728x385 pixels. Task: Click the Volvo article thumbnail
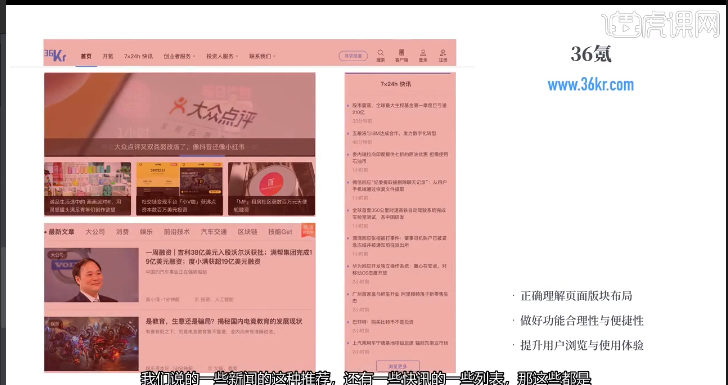tap(91, 275)
